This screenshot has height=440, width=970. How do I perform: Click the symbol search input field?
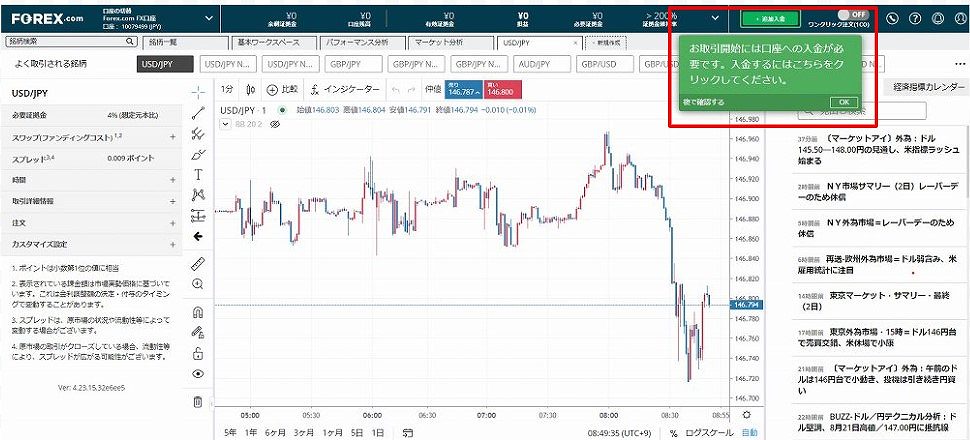click(71, 41)
